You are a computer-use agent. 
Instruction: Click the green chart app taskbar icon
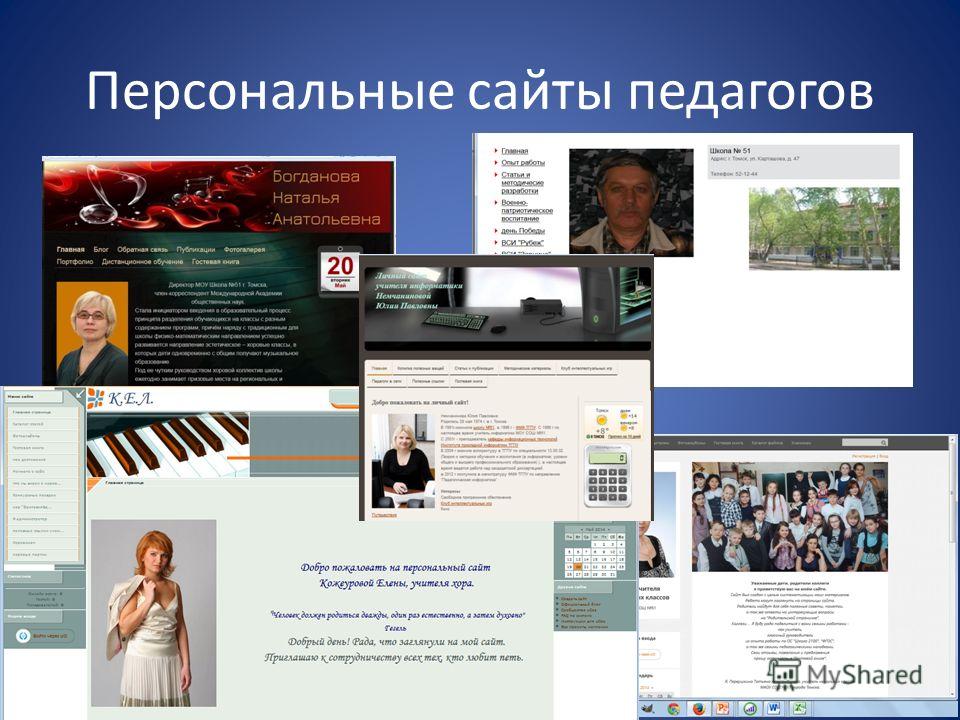tap(749, 709)
